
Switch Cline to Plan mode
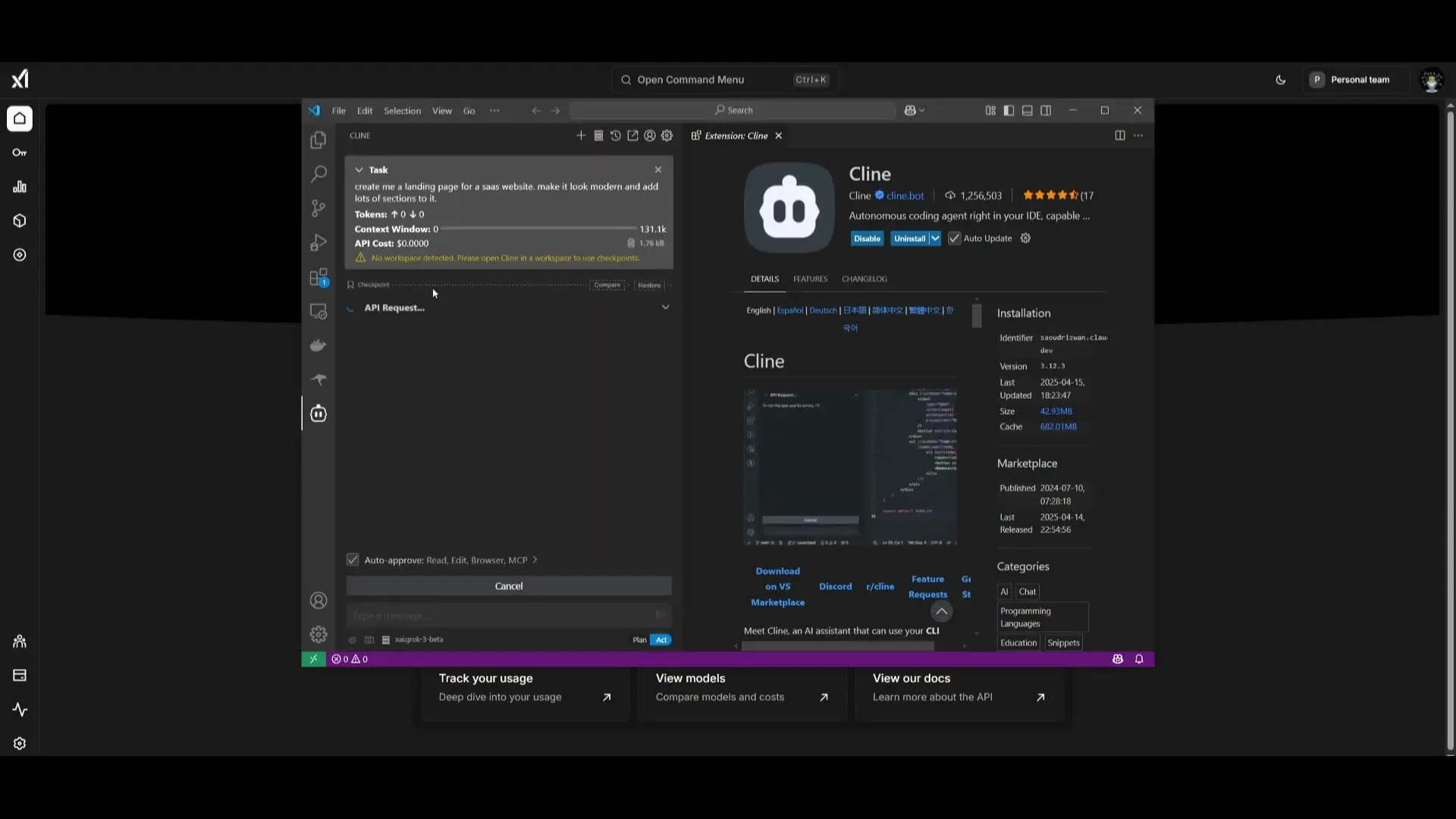[639, 640]
